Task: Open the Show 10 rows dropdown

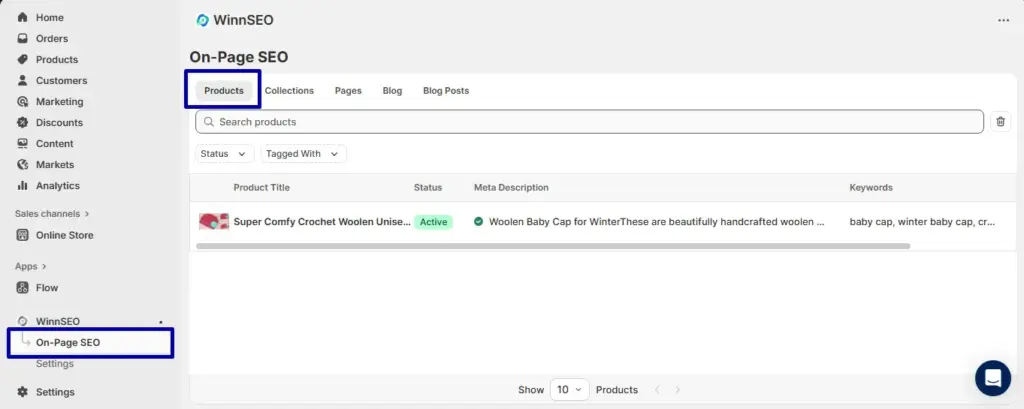Action: 569,389
